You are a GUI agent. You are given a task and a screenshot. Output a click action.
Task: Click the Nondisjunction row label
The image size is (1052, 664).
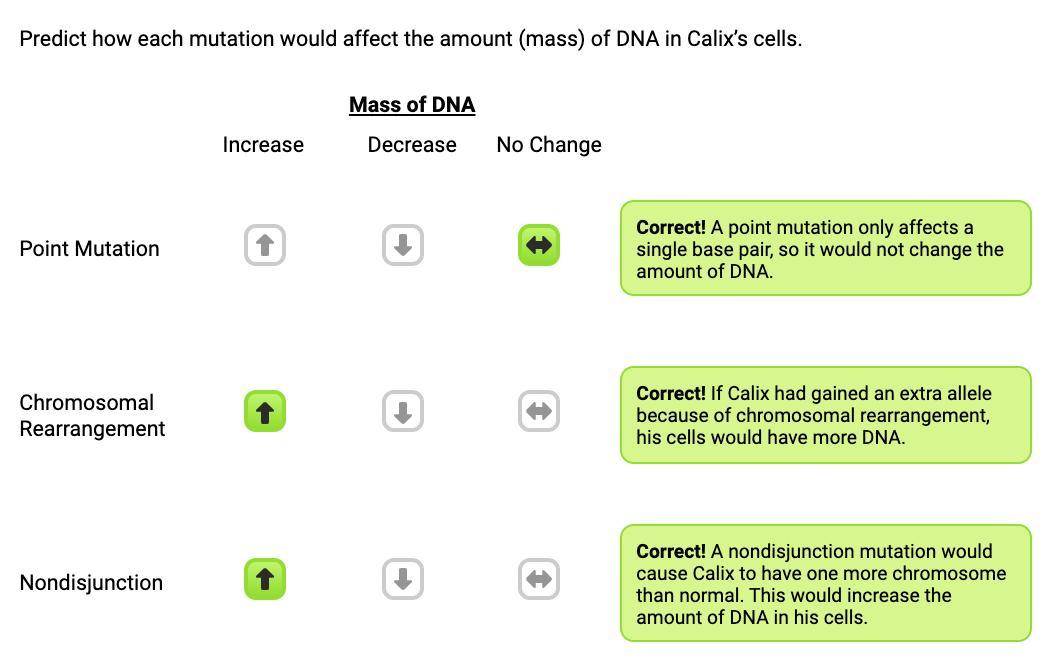[x=91, y=582]
